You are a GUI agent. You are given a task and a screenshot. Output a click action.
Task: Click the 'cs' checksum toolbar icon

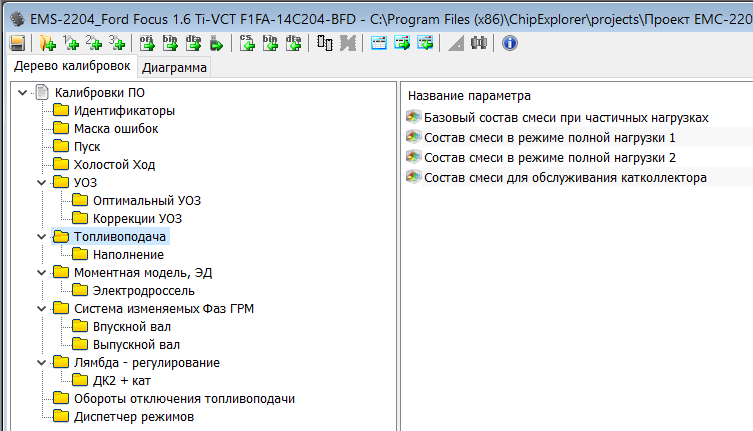tap(247, 43)
